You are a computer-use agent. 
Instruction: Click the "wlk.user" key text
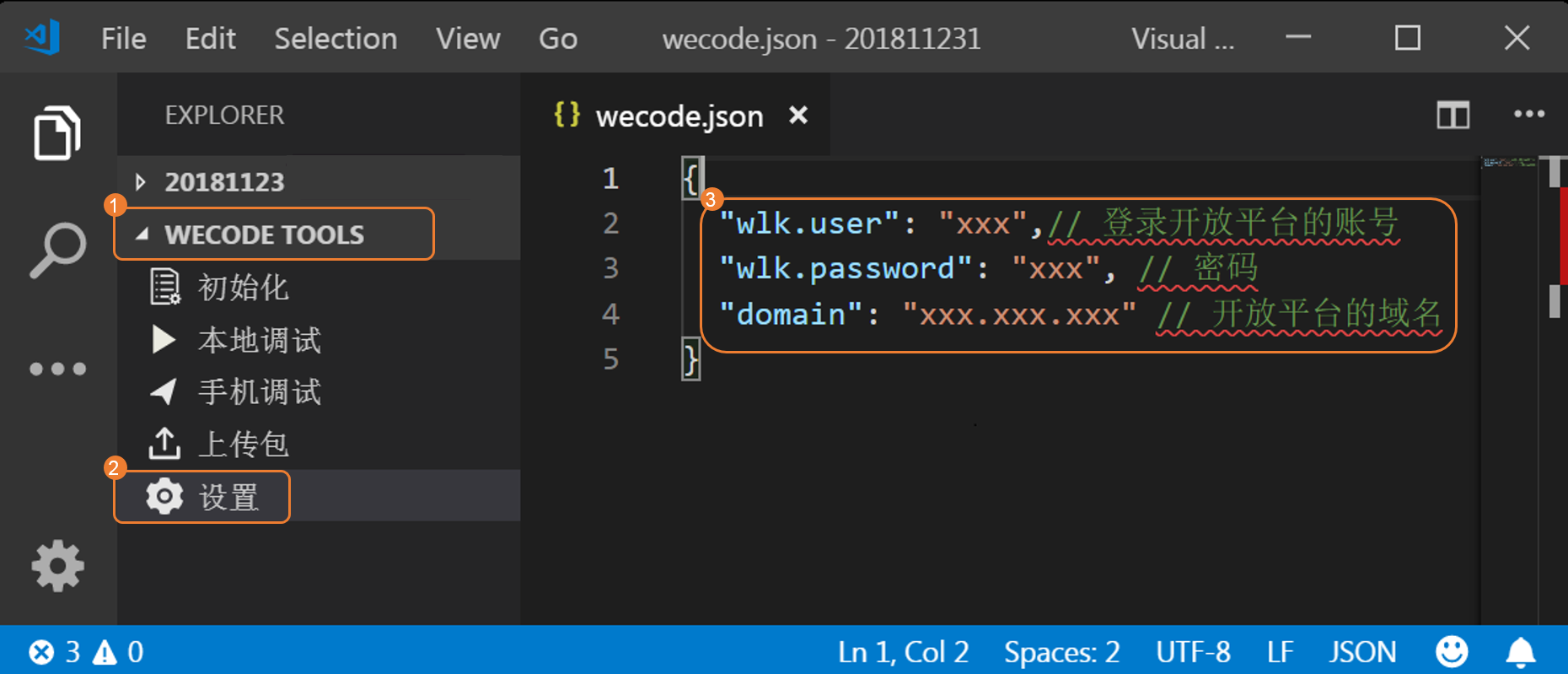coord(810,224)
